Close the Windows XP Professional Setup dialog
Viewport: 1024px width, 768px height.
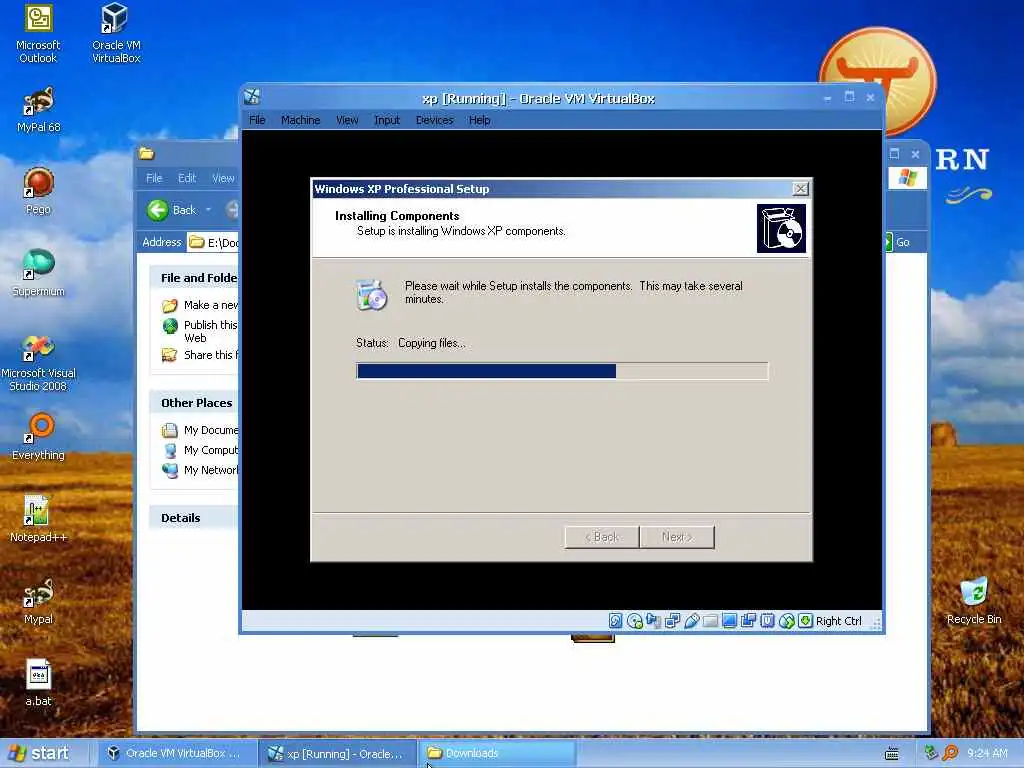point(801,189)
